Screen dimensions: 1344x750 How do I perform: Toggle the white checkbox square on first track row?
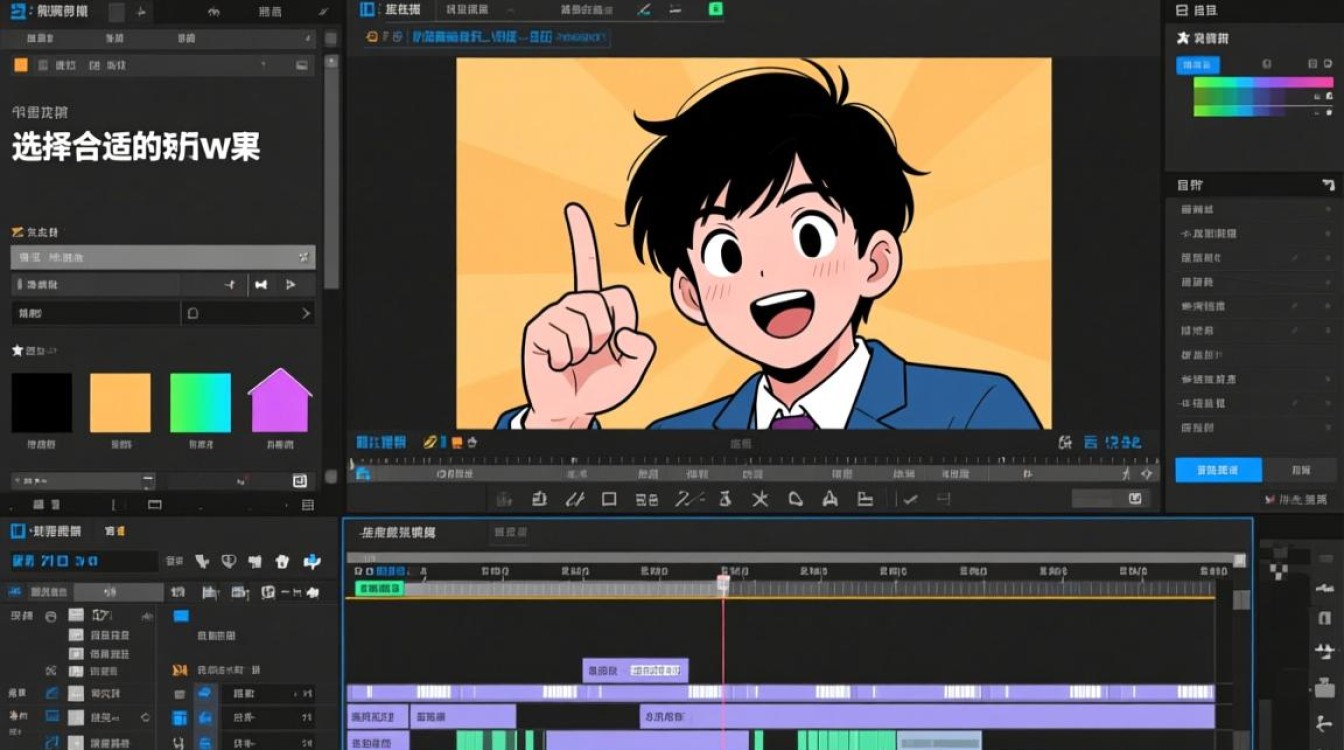point(76,615)
